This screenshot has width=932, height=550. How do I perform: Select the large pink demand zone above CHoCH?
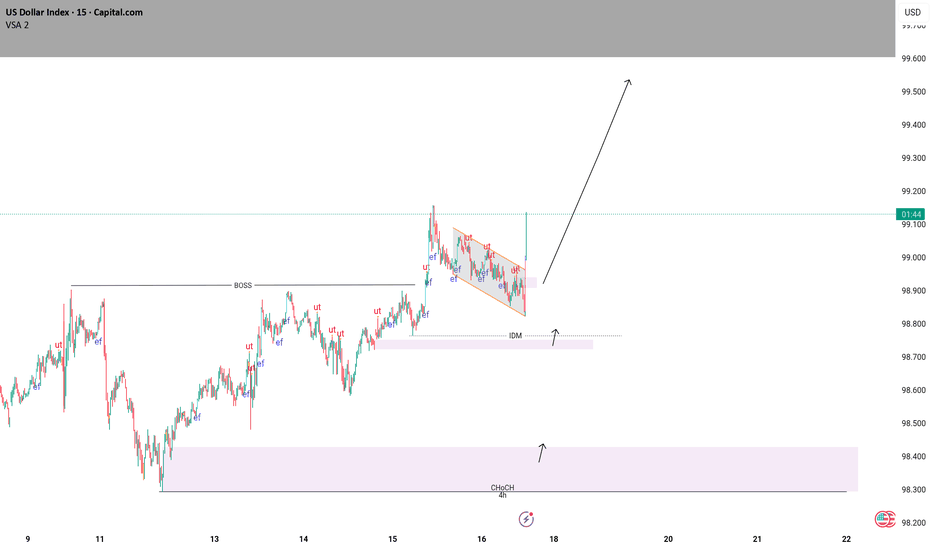(510, 469)
